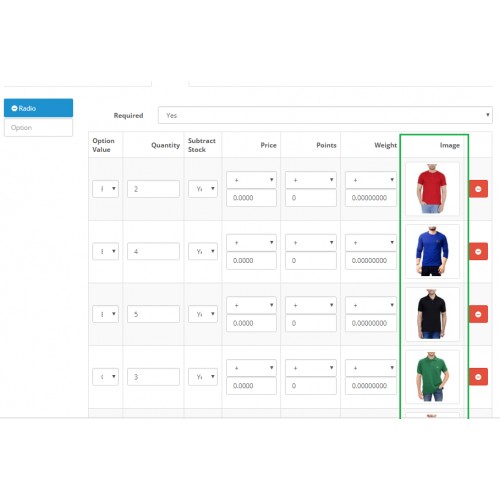Remove the green polo option row

478,377
